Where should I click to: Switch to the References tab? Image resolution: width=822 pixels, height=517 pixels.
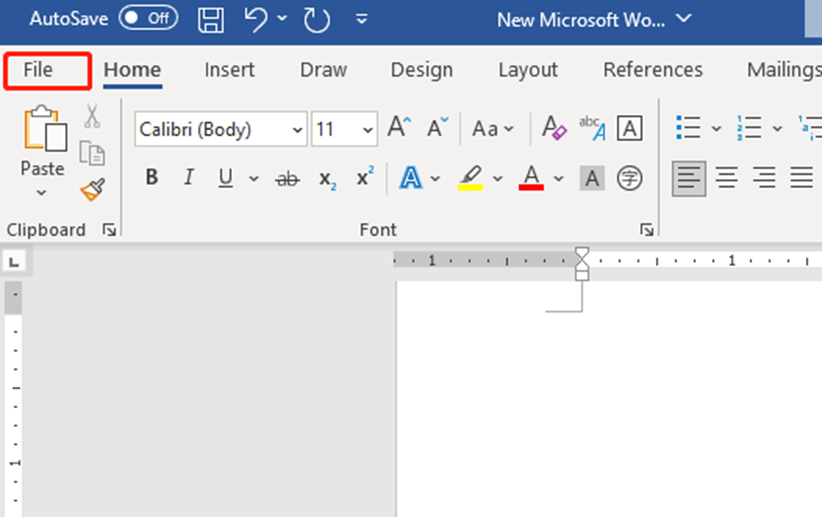pyautogui.click(x=653, y=70)
